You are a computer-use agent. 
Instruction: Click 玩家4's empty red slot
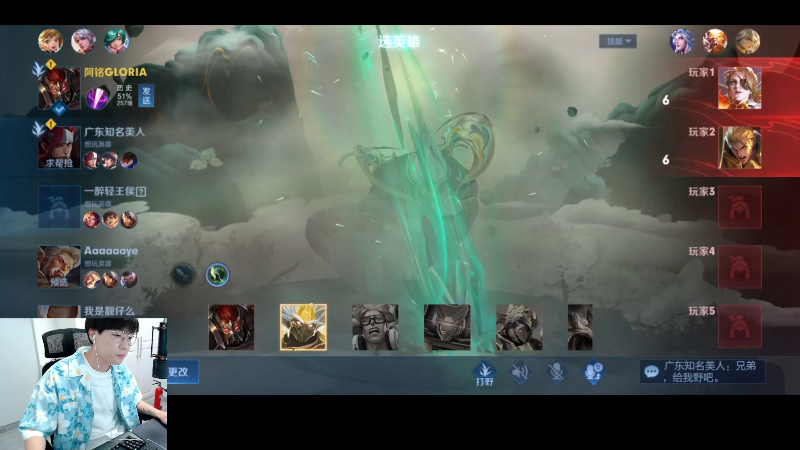pyautogui.click(x=740, y=266)
